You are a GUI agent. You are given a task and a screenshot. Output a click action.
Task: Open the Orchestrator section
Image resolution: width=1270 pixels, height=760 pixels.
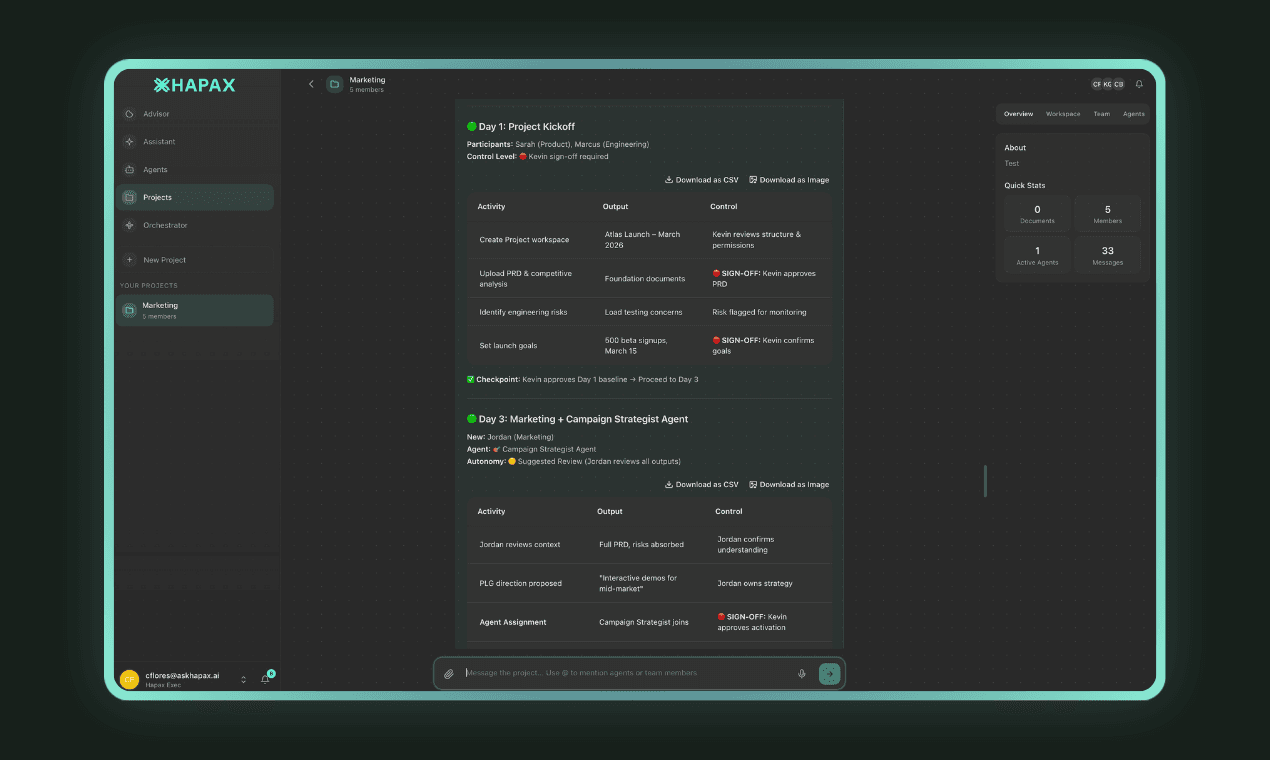[130, 225]
